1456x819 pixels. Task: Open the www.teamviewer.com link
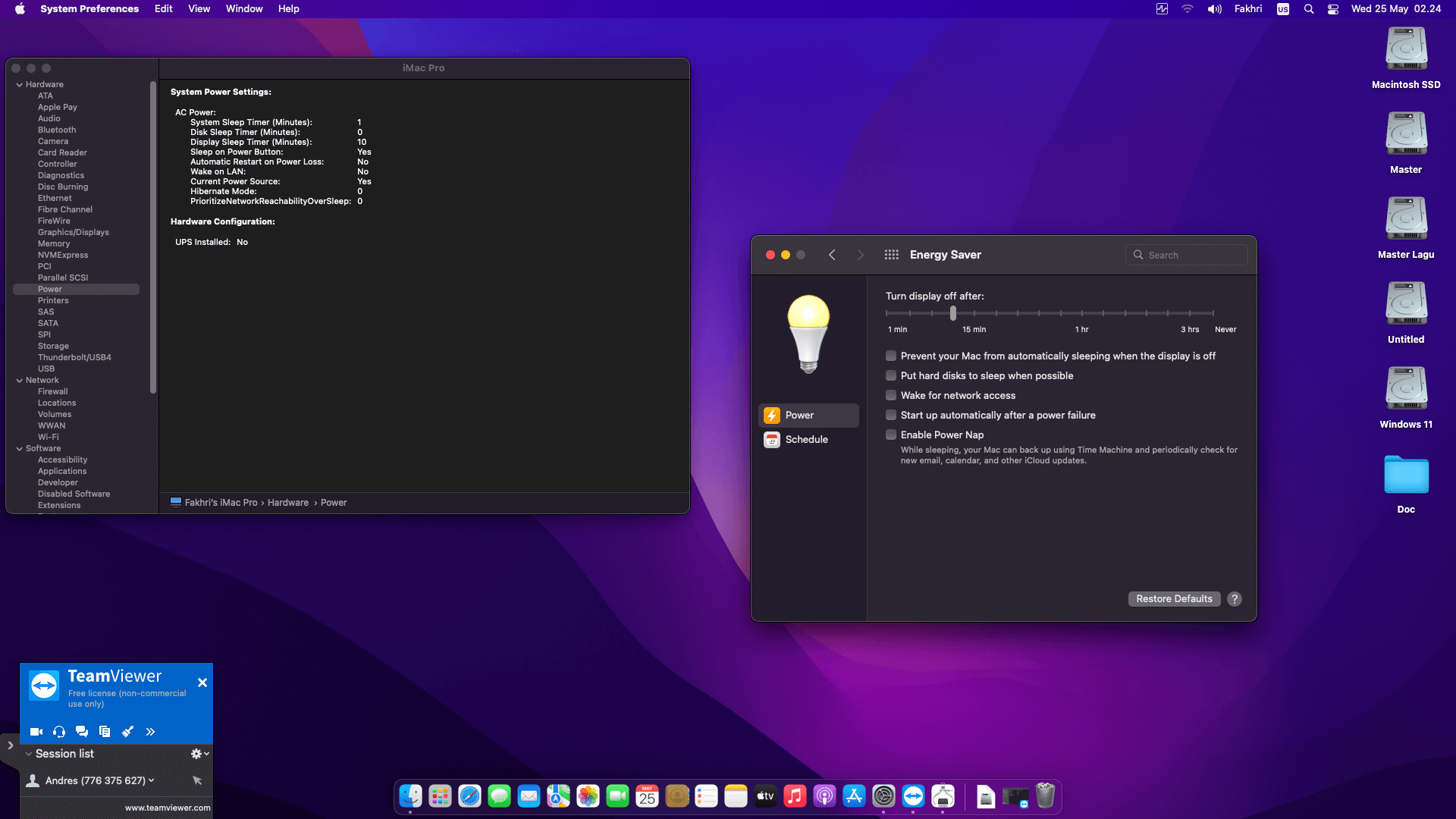pyautogui.click(x=168, y=808)
